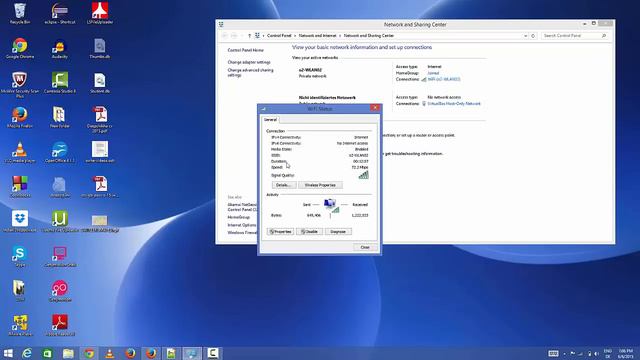Launch VLC media player desktop shortcut
This screenshot has width=640, height=360.
(x=20, y=152)
